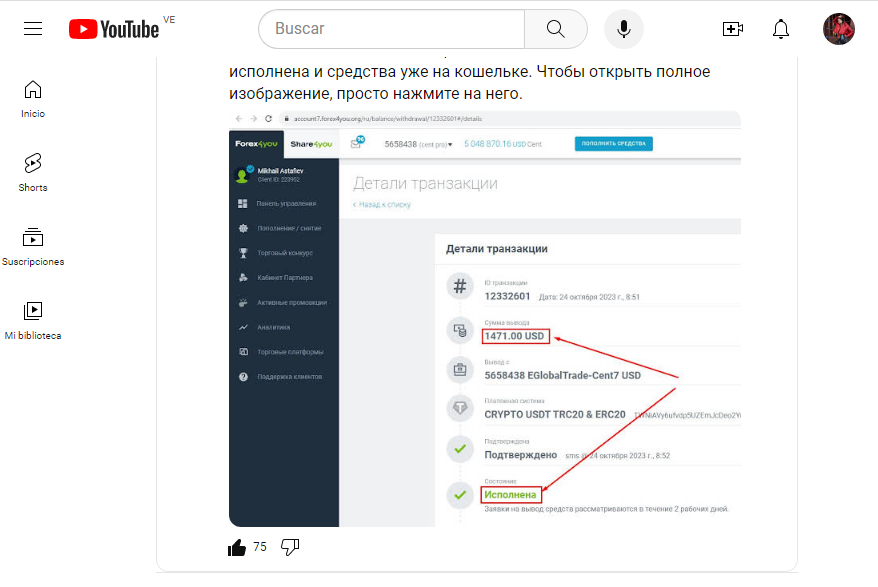Open the account avatar menu
878x587 pixels.
pos(839,29)
